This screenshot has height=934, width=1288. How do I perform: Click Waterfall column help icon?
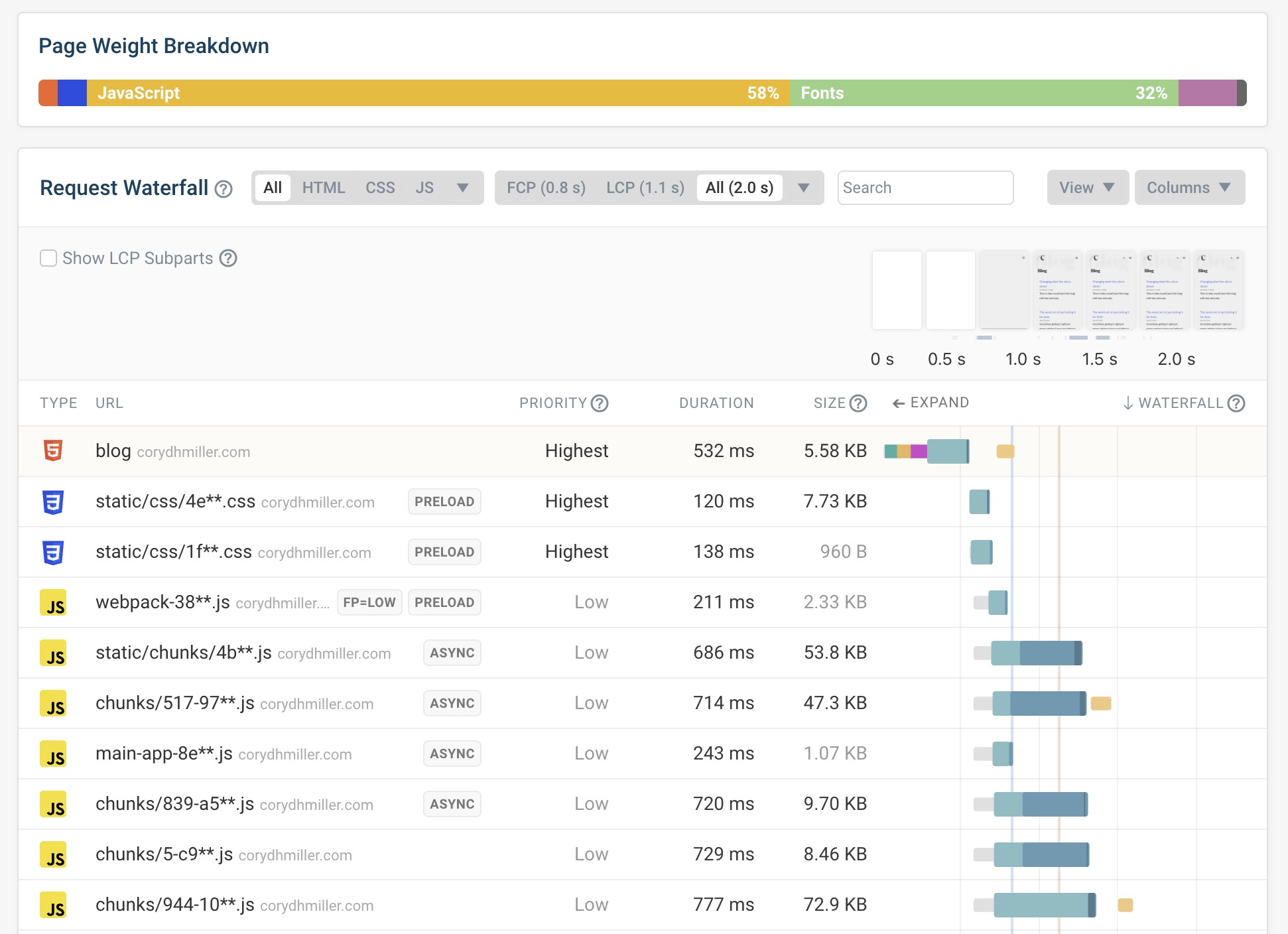point(1236,403)
